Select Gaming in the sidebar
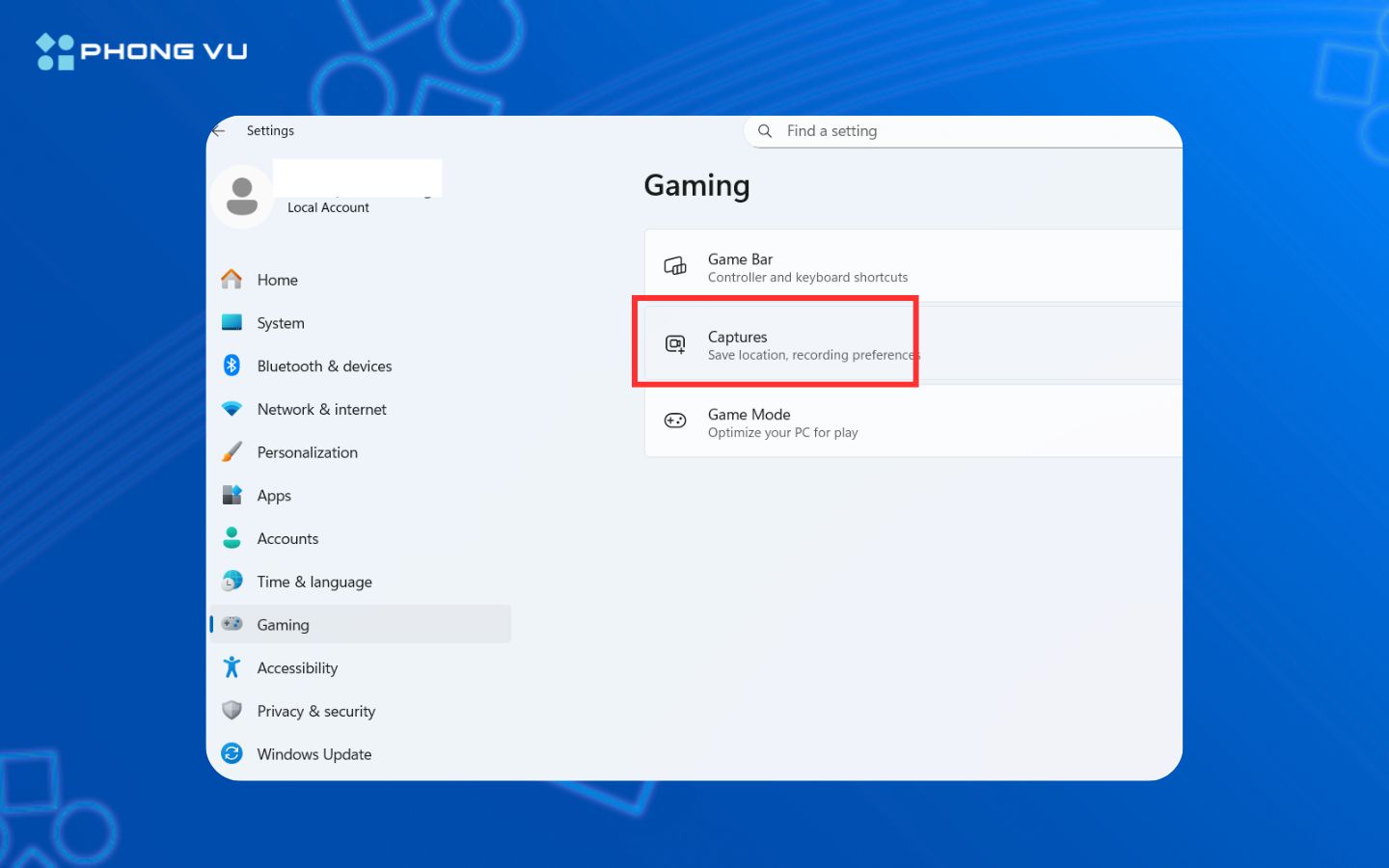 click(283, 624)
